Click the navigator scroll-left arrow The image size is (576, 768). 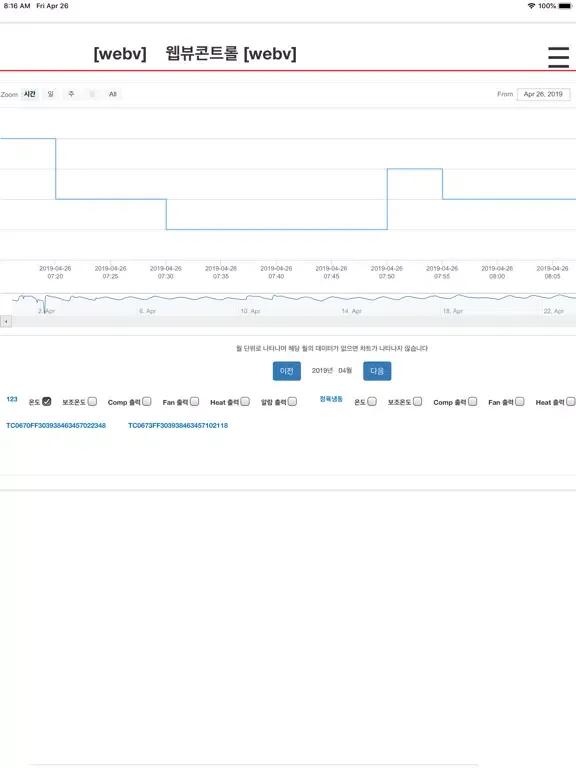(6, 322)
